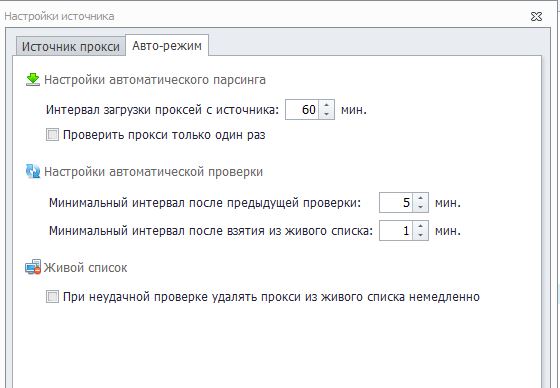
Task: Decrease interval after taking from live list
Action: [420, 235]
